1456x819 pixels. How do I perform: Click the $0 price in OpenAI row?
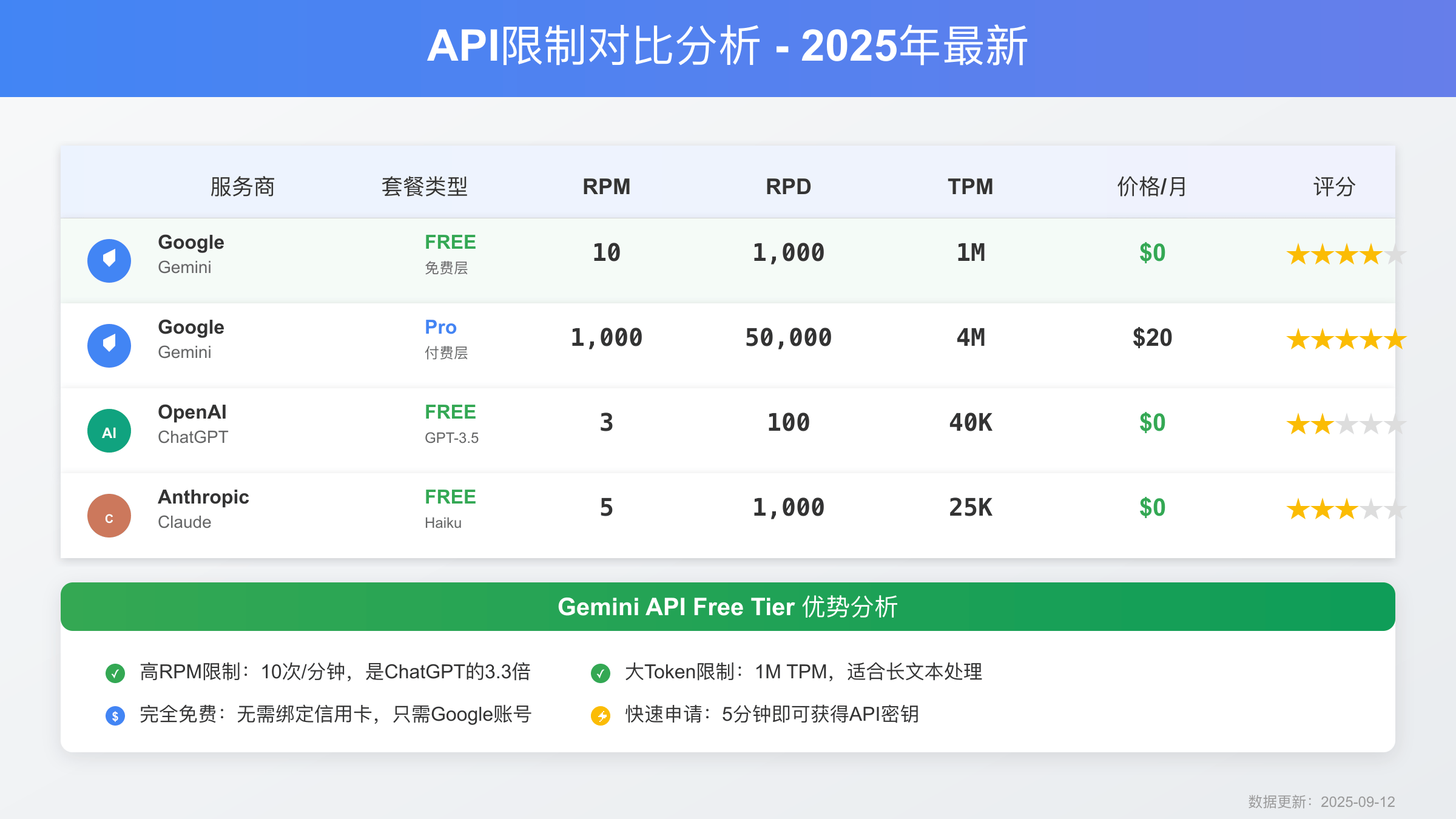[1153, 422]
